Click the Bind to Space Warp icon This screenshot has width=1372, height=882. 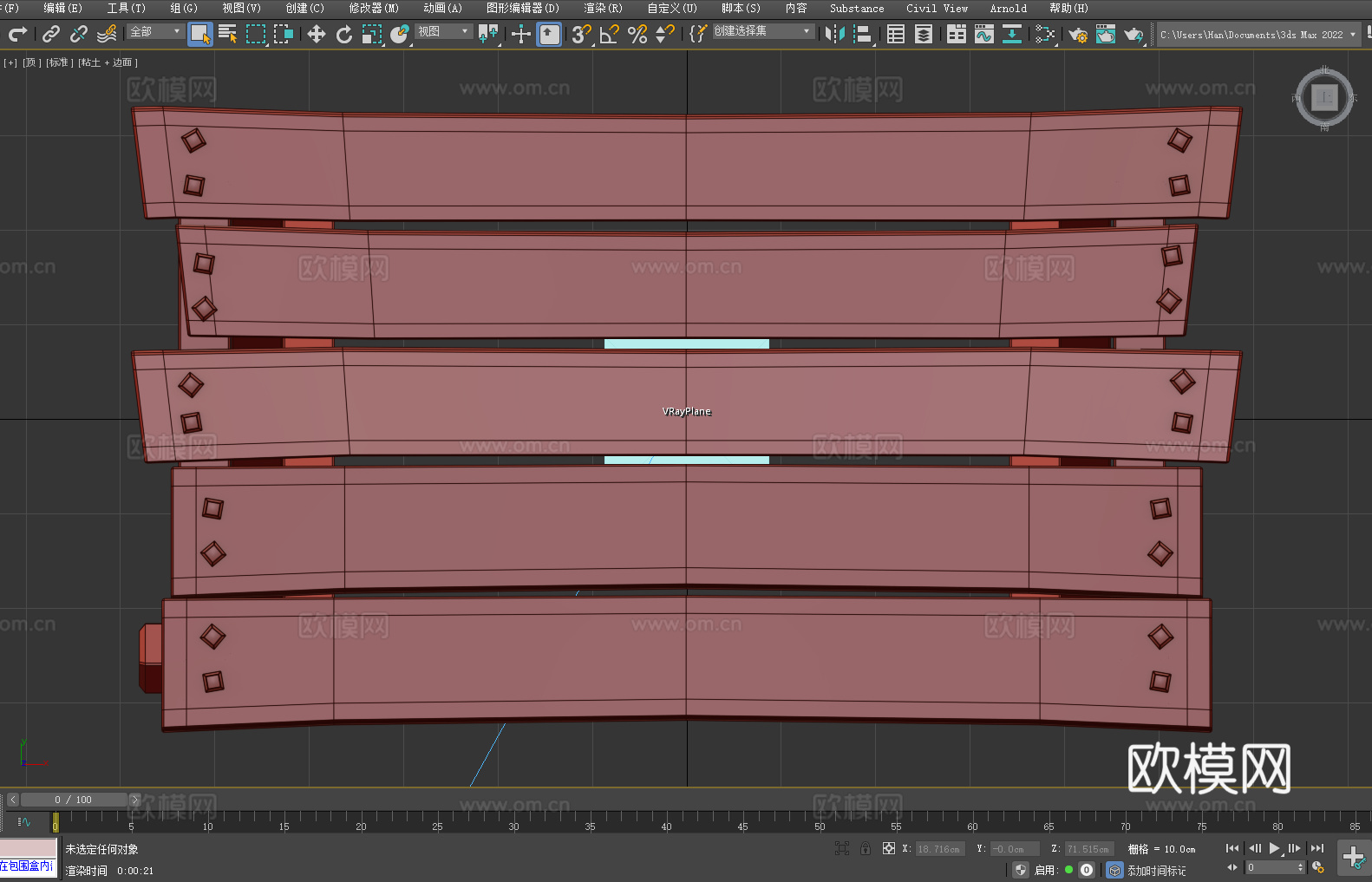[107, 34]
